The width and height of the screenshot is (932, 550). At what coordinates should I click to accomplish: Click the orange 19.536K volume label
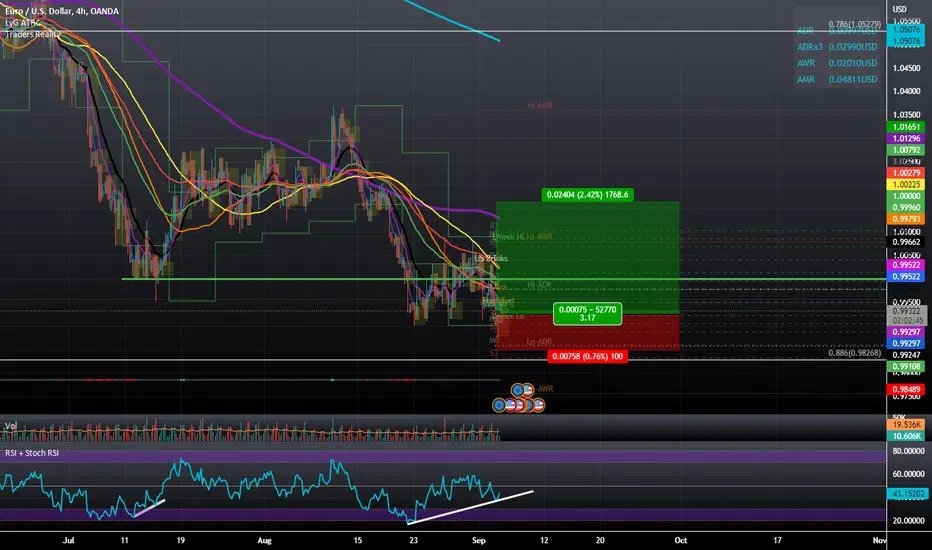click(905, 425)
